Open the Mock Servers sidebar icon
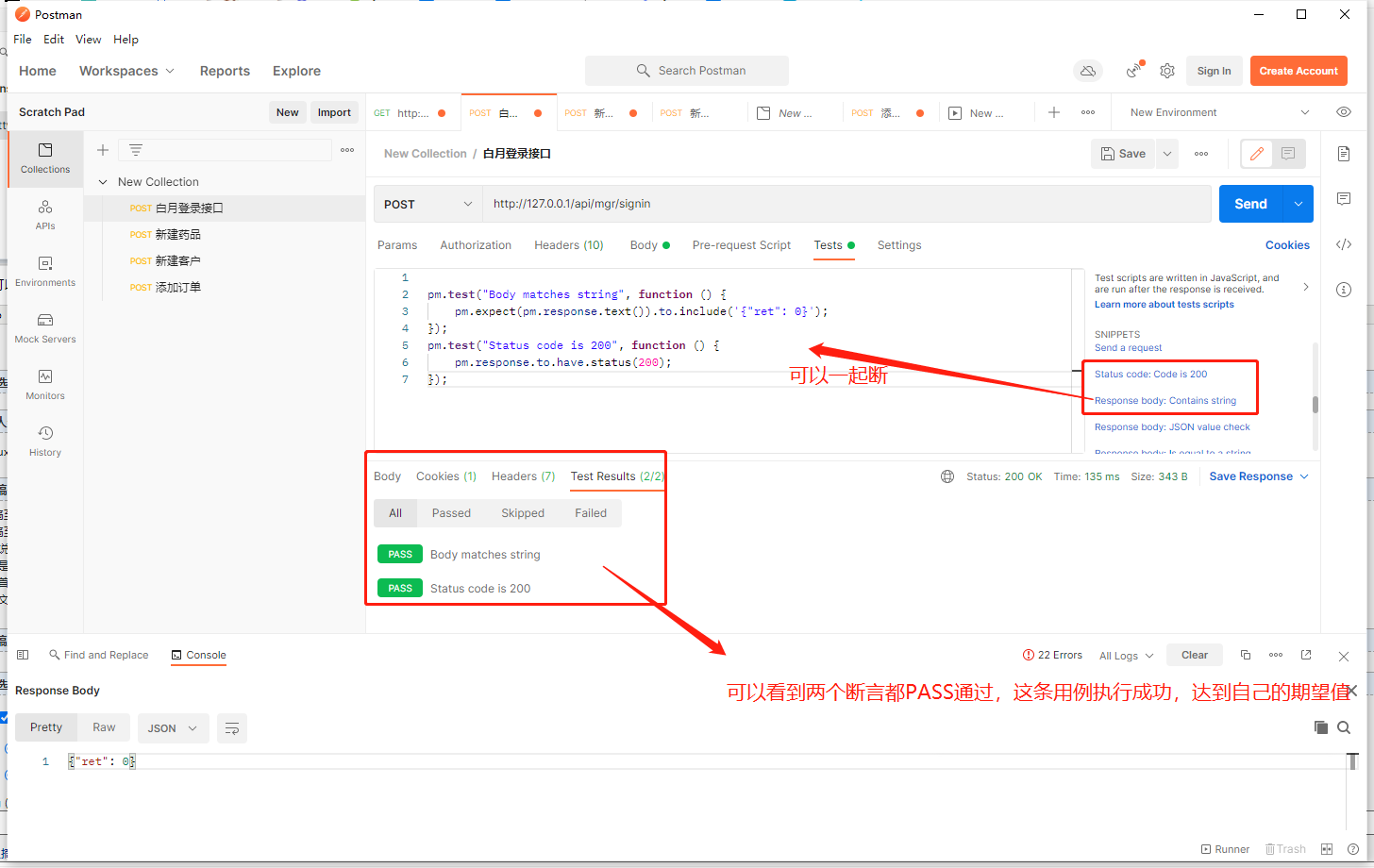Viewport: 1374px width, 868px height. coord(45,327)
